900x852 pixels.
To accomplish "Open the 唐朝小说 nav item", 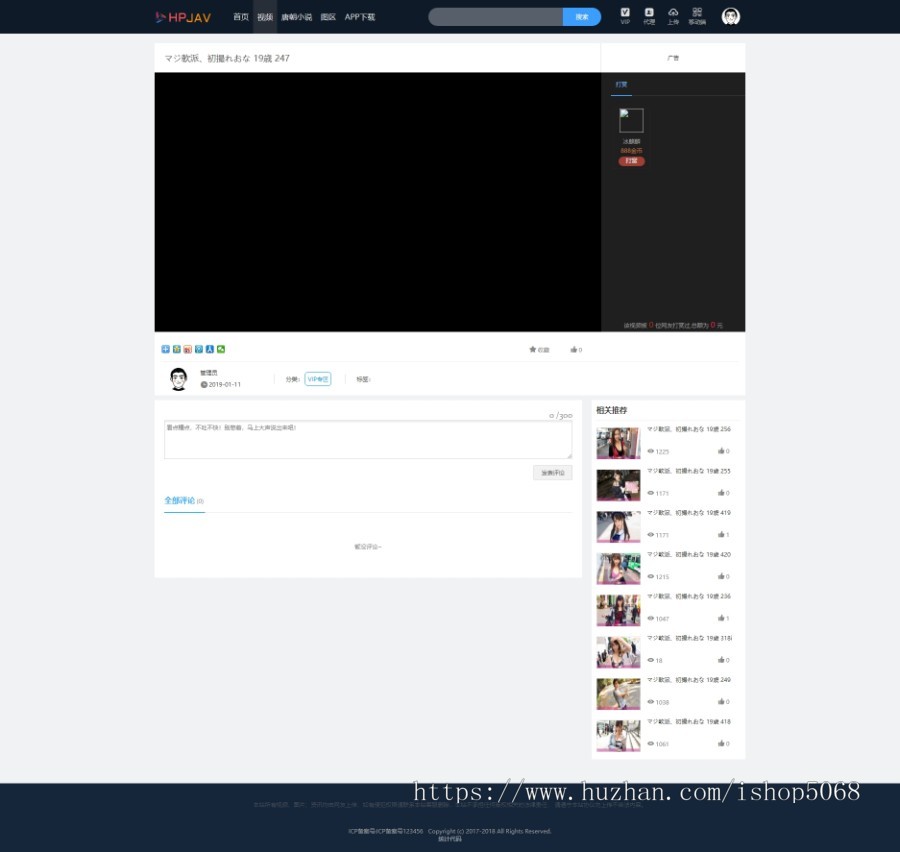I will [x=296, y=17].
